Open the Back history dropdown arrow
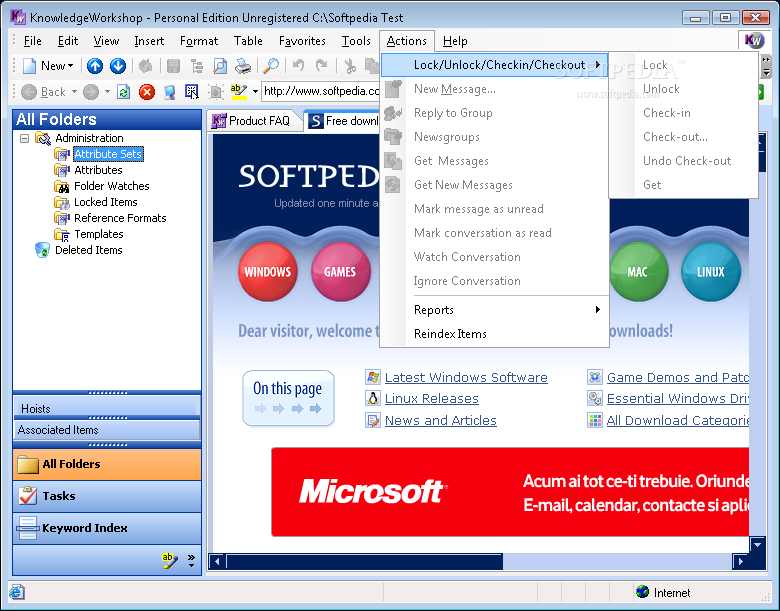 74,92
